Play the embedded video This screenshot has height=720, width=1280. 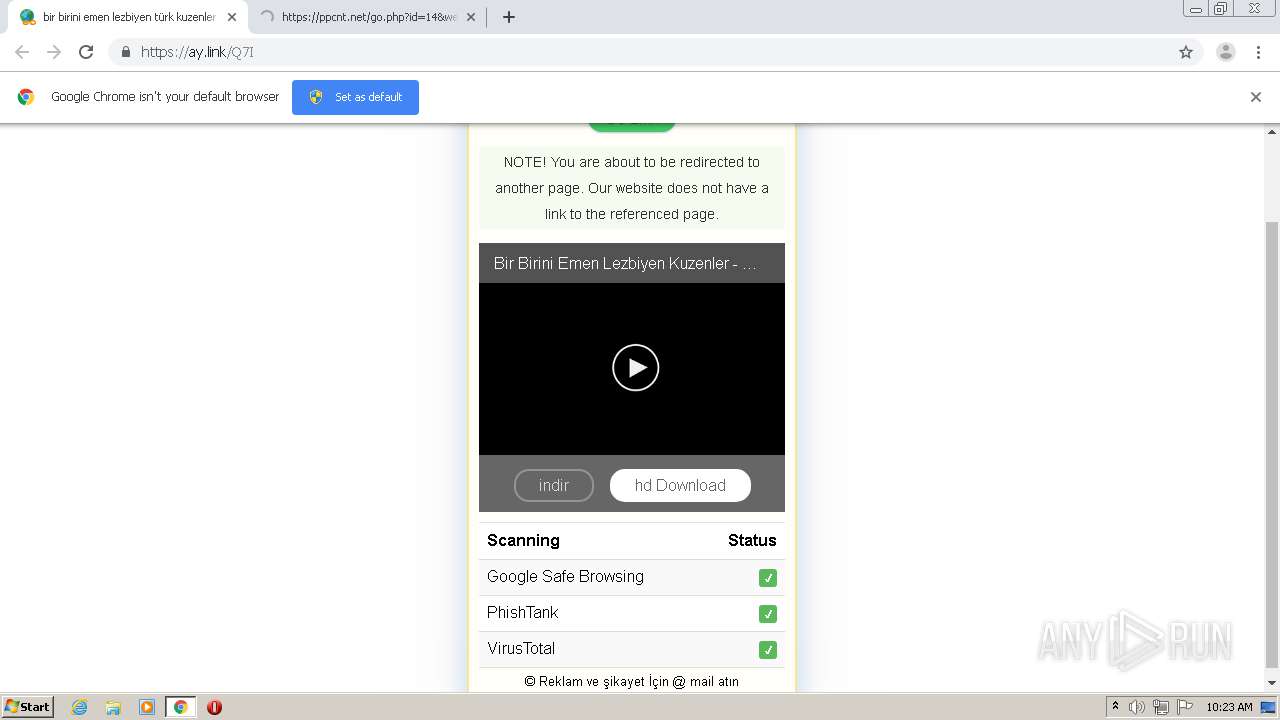(x=636, y=368)
